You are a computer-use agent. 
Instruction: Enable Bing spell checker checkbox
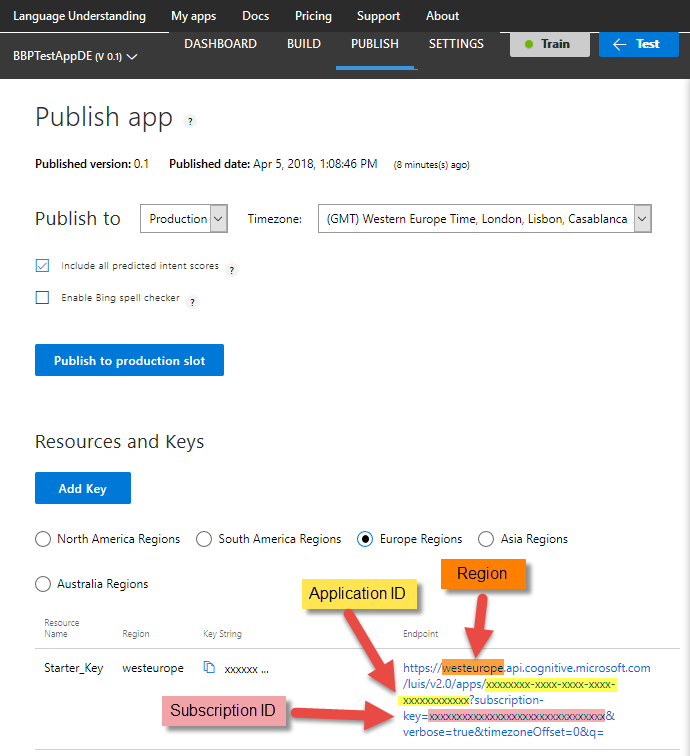tap(42, 297)
